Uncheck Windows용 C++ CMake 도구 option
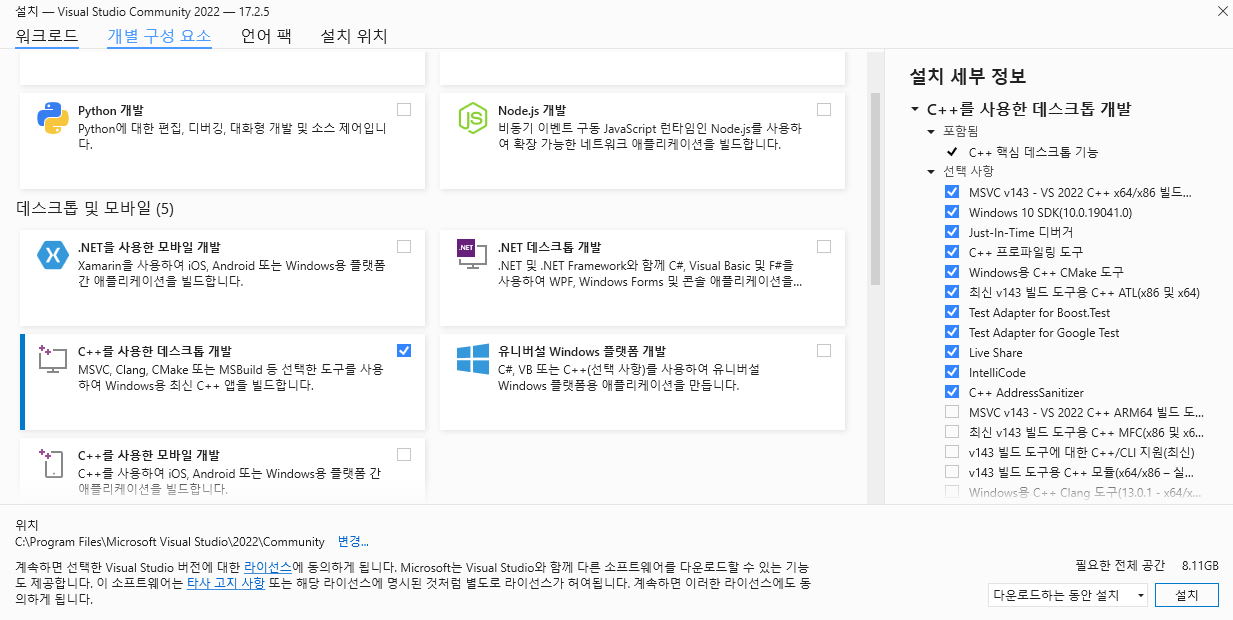 point(952,272)
